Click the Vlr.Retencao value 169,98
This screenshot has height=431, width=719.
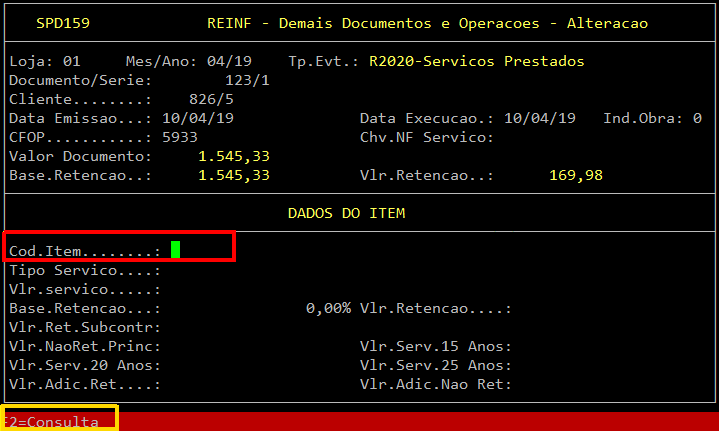click(x=575, y=176)
